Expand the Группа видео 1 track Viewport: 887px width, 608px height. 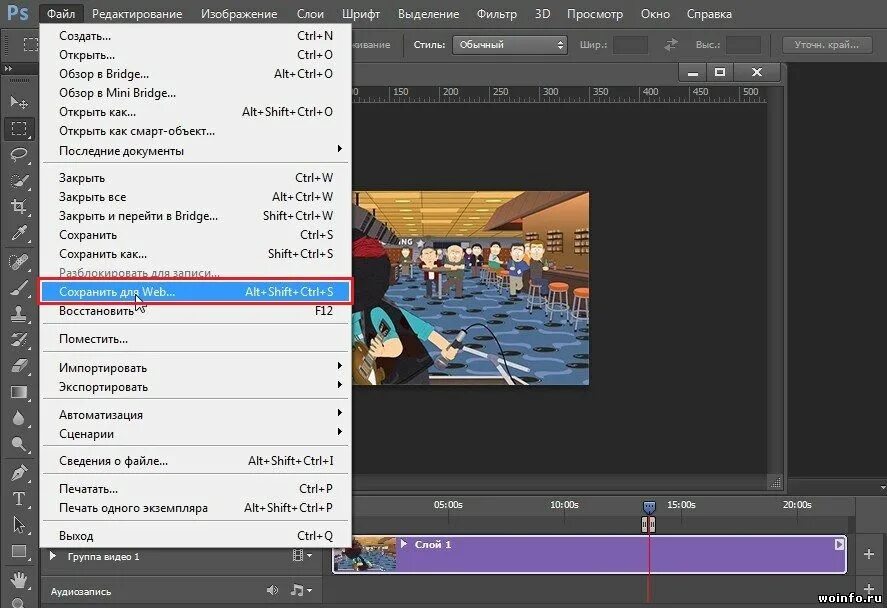pyautogui.click(x=53, y=556)
